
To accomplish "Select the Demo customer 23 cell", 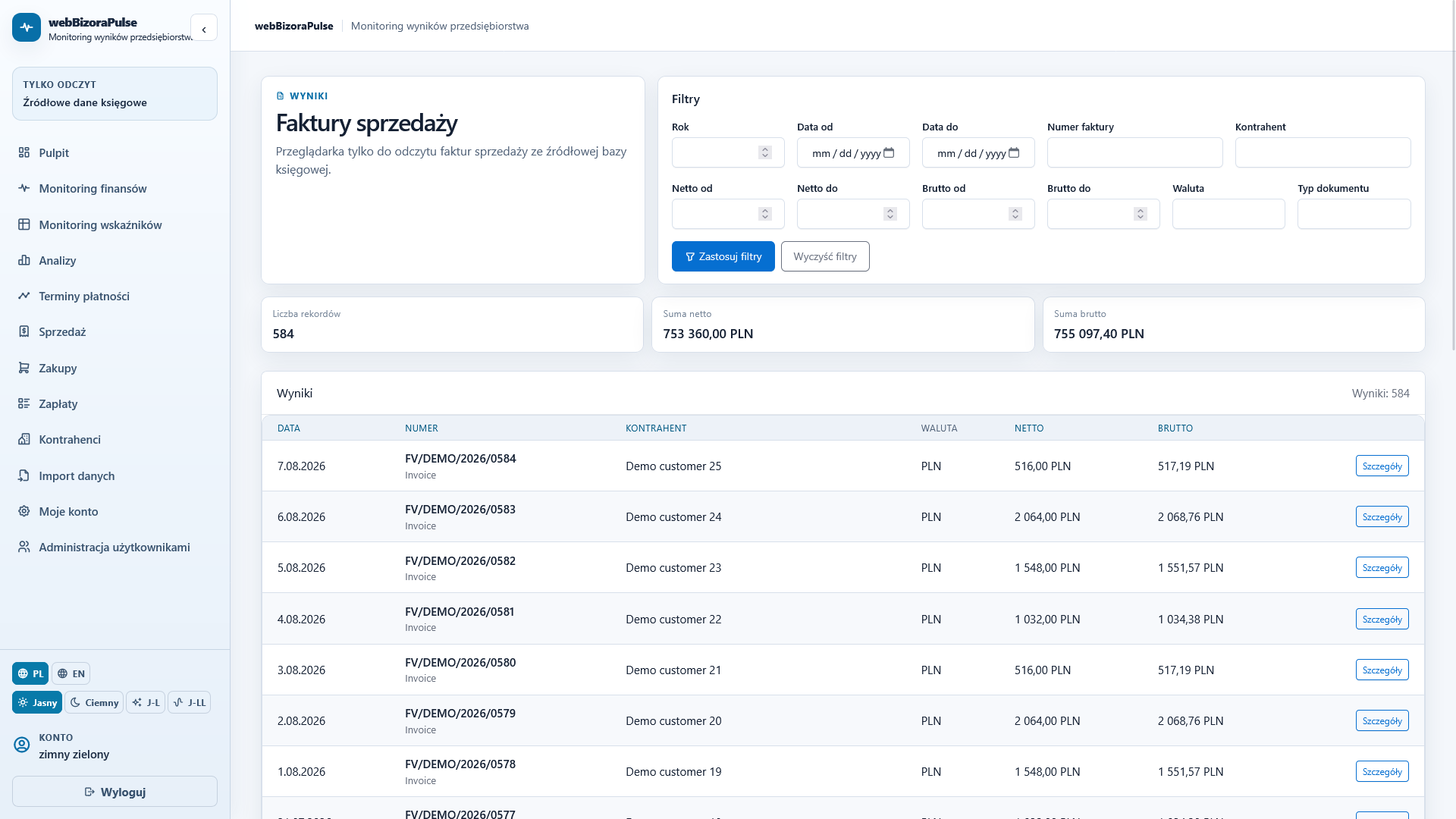I will (x=673, y=567).
